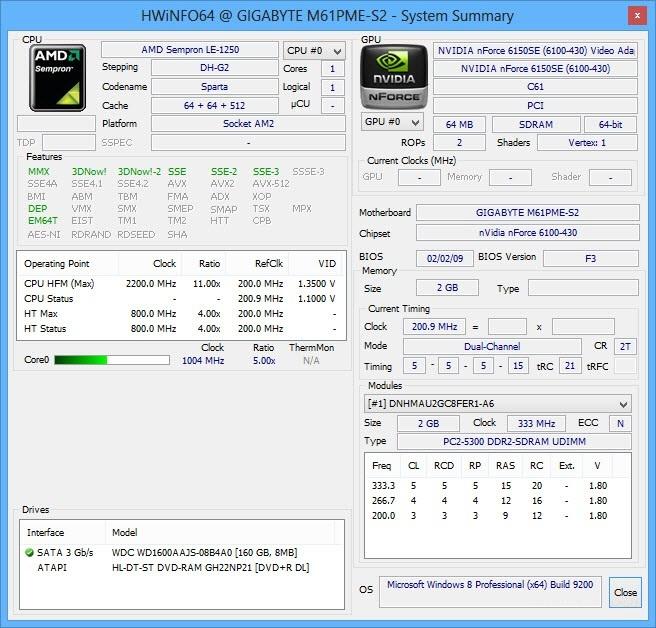
Task: Click the Close button
Action: point(625,592)
